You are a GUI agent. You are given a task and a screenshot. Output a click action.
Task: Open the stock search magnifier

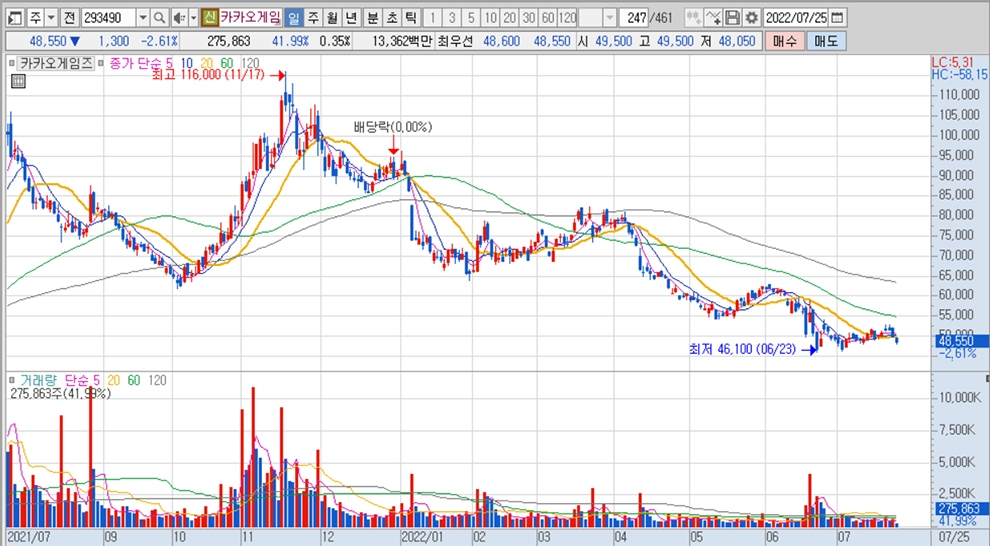pos(160,18)
